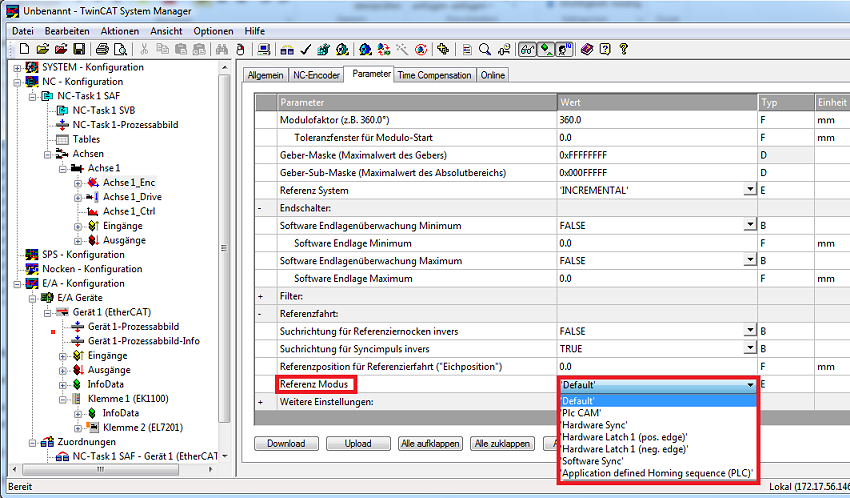850x498 pixels.
Task: Collapse the Endschalter parameter group
Action: [260, 208]
